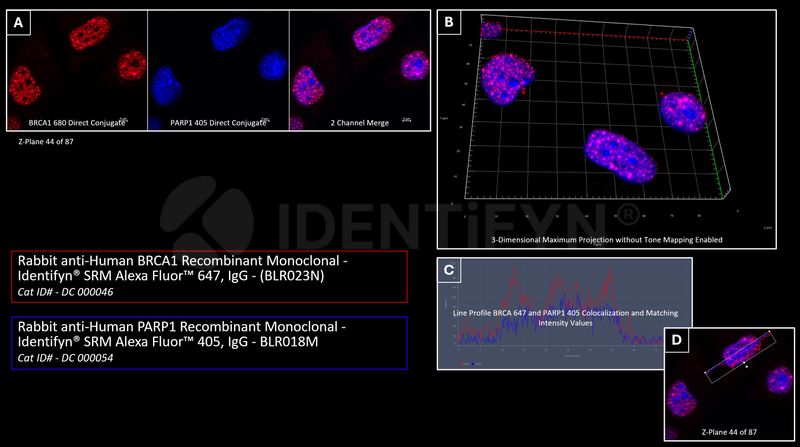800x447 pixels.
Task: Click the panel A label
Action: coord(18,22)
